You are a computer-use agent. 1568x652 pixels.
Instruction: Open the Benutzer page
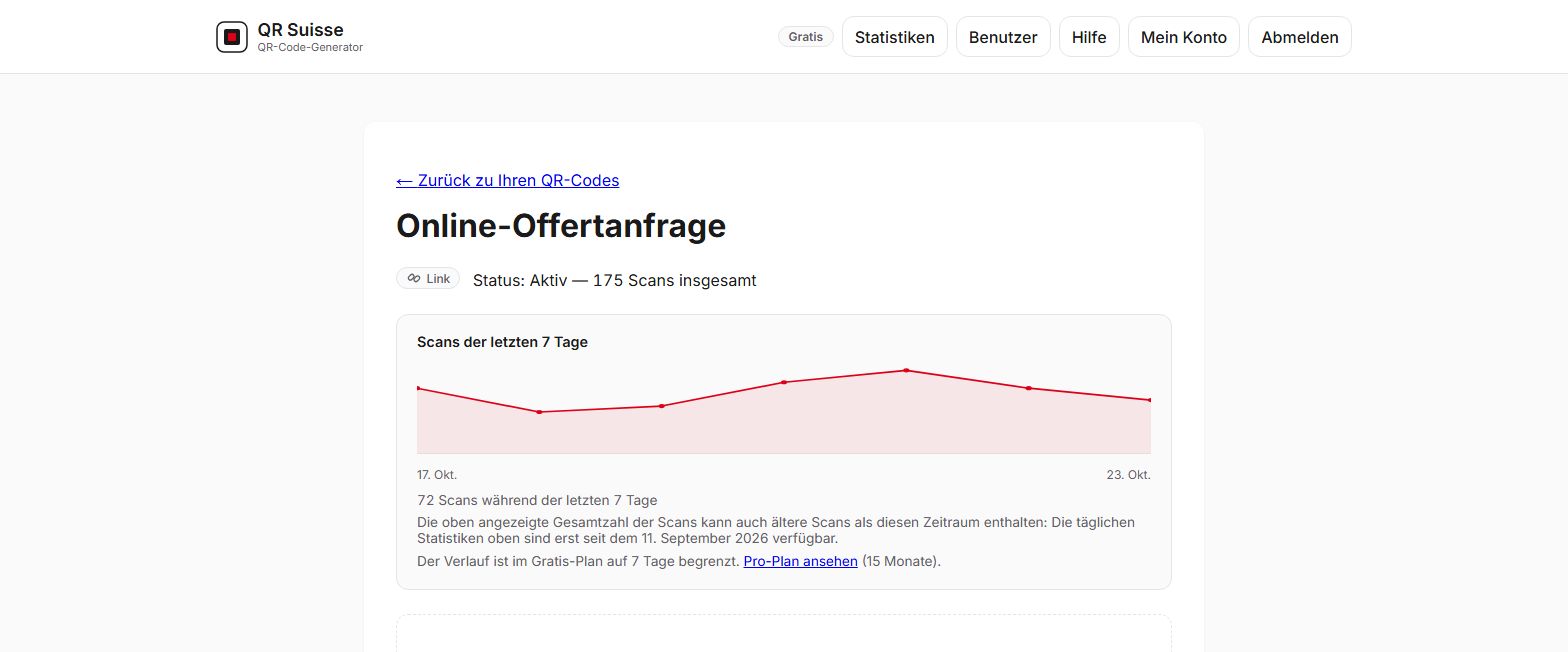[x=1003, y=37]
